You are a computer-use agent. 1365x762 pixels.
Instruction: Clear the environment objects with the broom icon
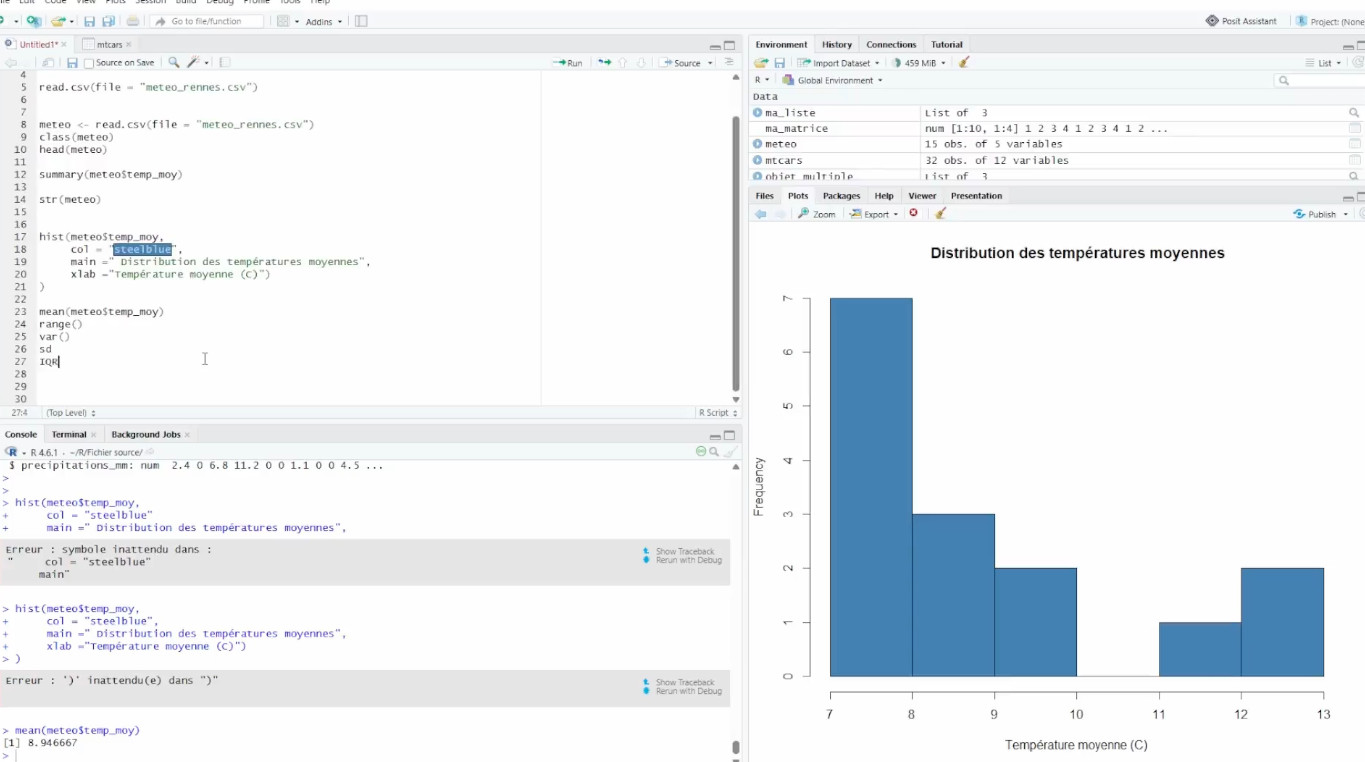(x=964, y=63)
